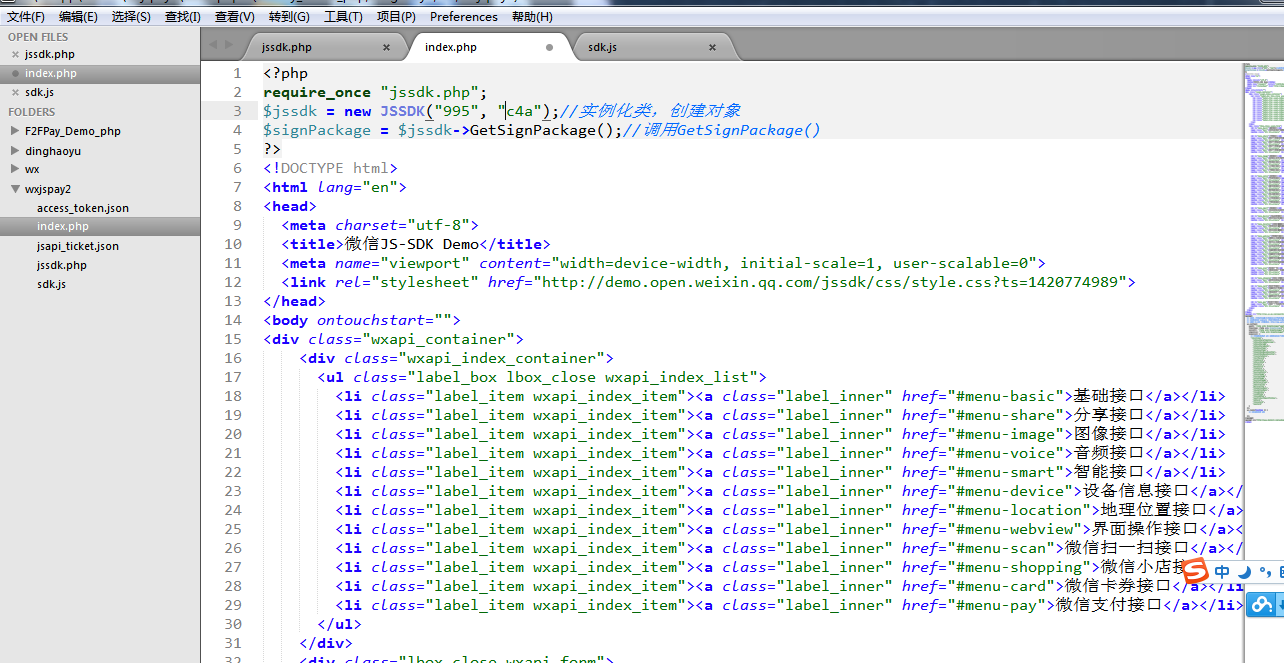Open the 编辑(E) menu

(x=78, y=17)
